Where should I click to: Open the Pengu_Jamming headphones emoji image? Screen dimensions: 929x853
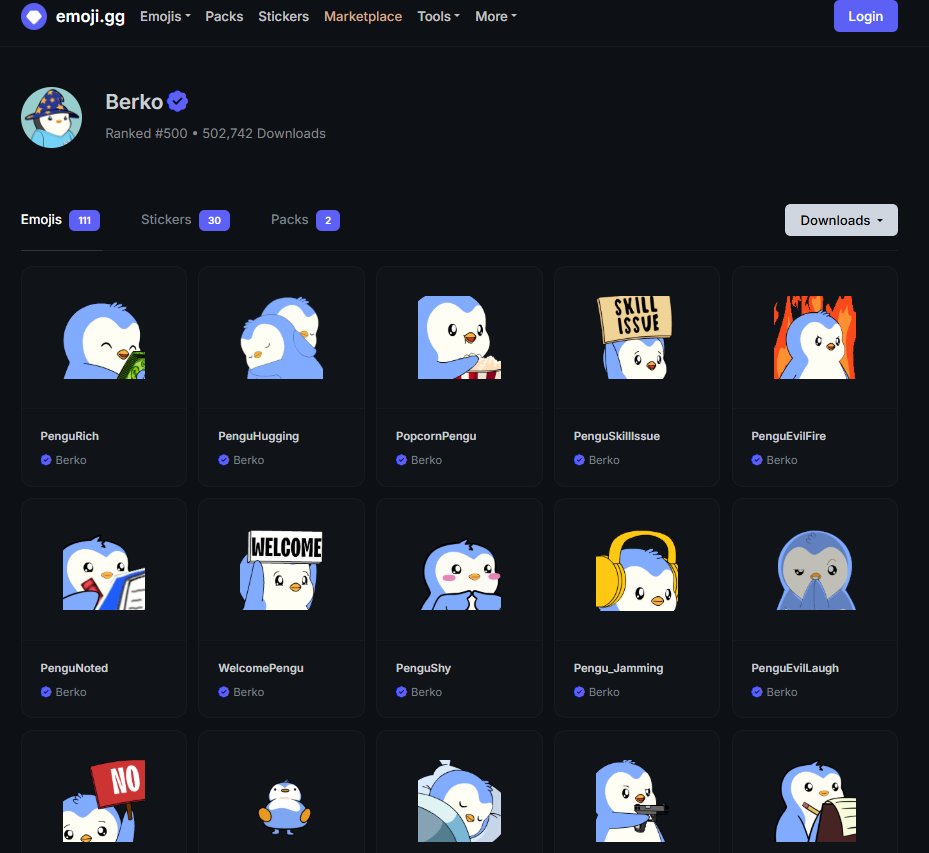coord(637,570)
